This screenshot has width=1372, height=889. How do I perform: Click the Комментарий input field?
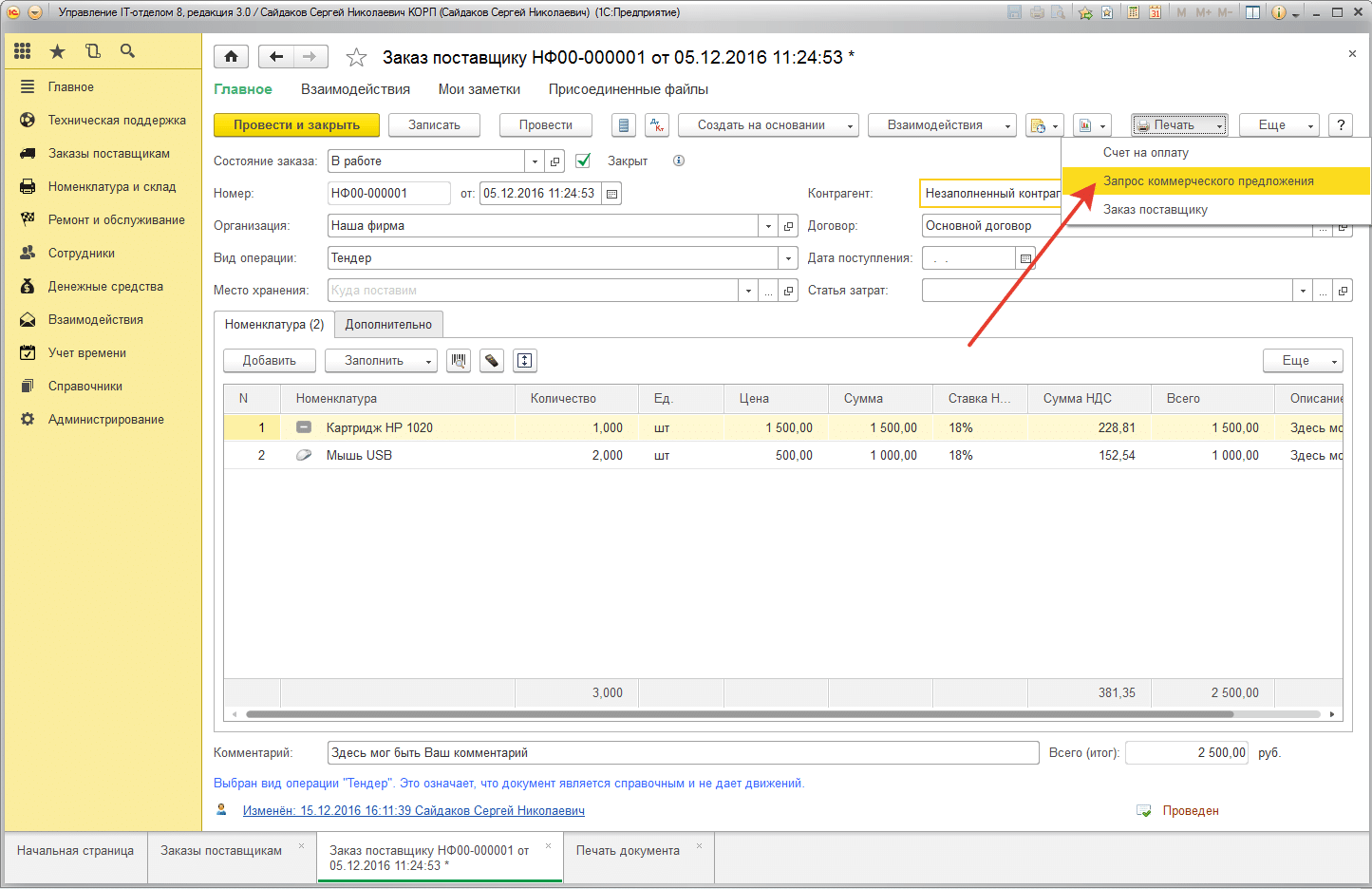pos(683,753)
